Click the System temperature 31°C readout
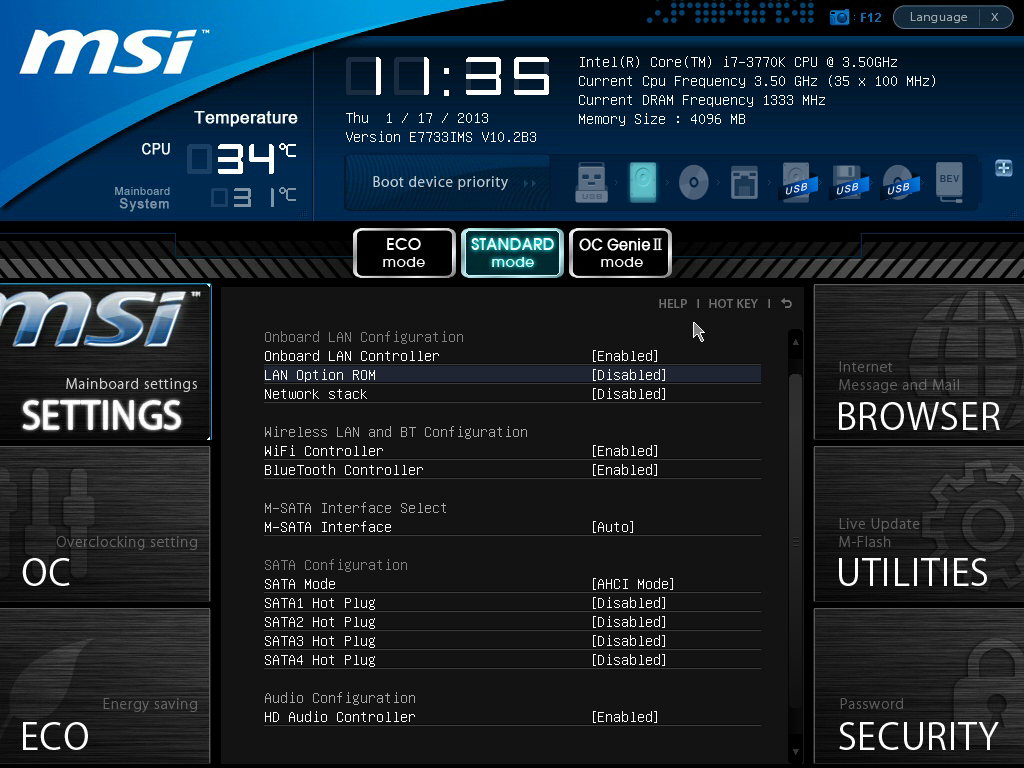Image resolution: width=1024 pixels, height=768 pixels. 254,197
